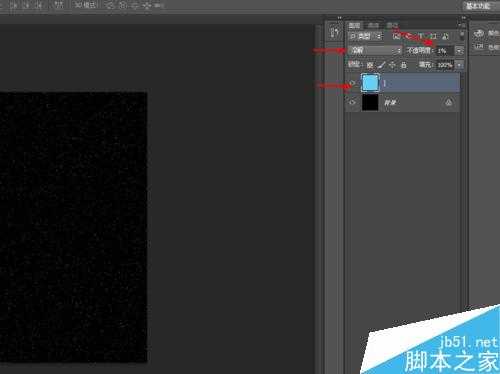
Task: Open the Color panel icon
Action: [479, 33]
